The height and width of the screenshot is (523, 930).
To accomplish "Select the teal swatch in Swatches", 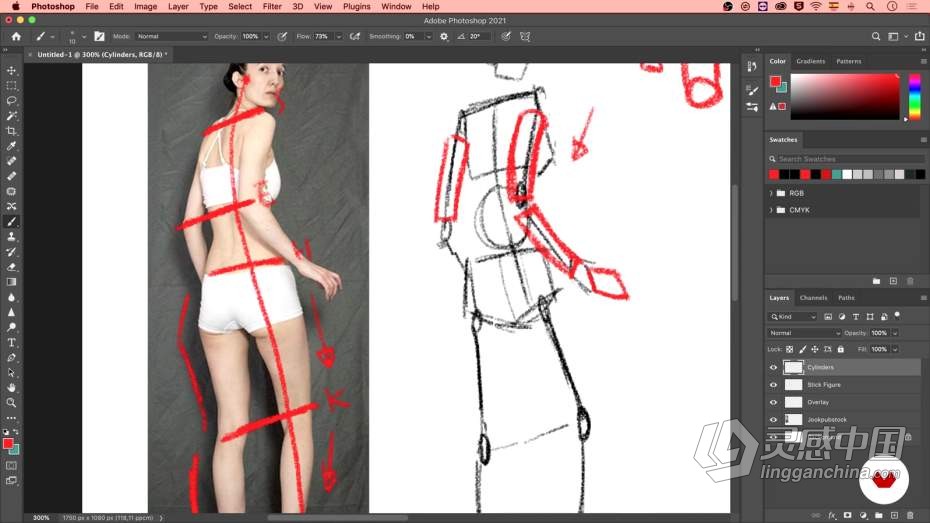I will [837, 174].
